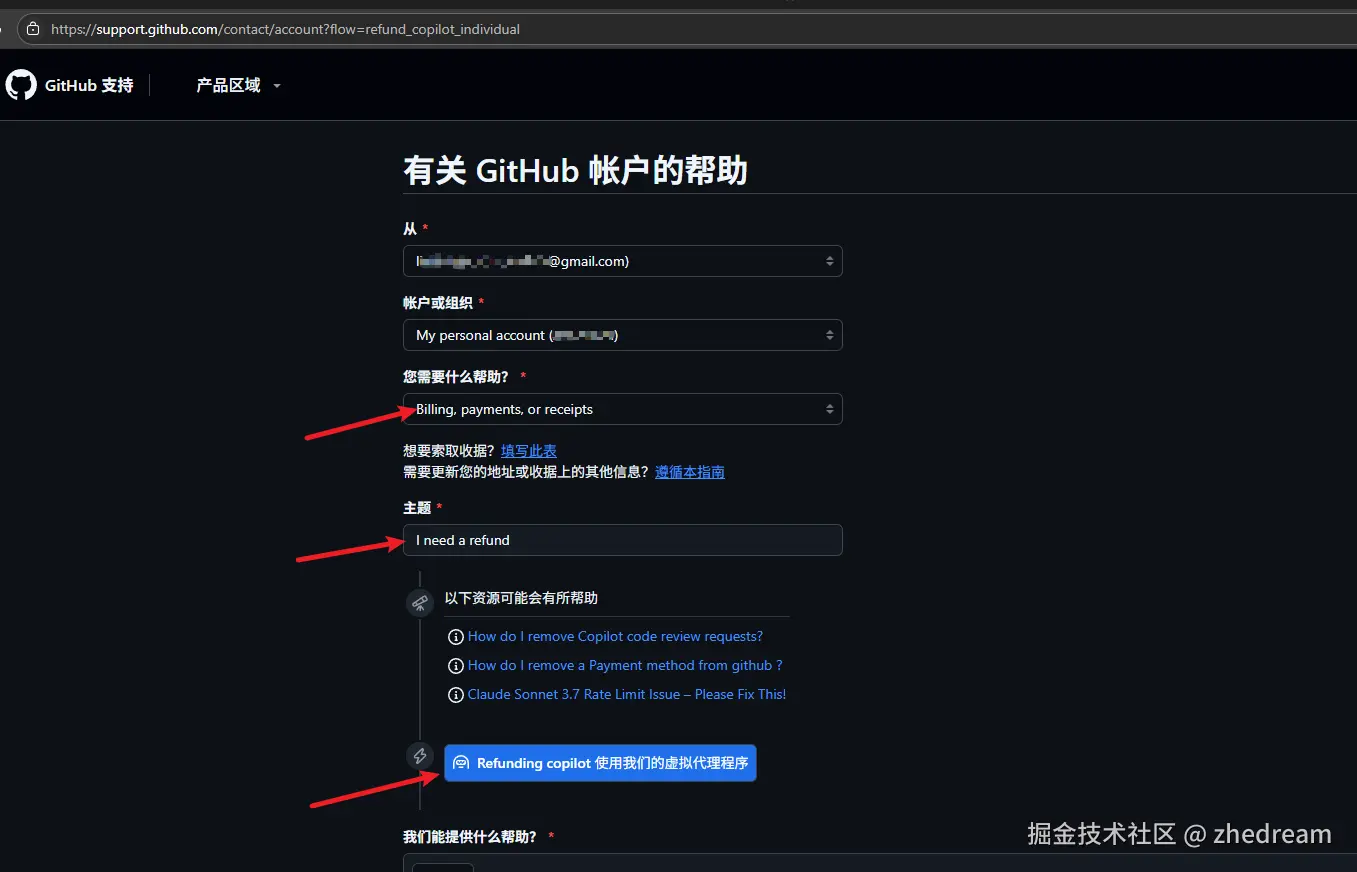Screen dimensions: 1357x872
Task: Expand the 帐户或组织 account dropdown
Action: pos(622,335)
